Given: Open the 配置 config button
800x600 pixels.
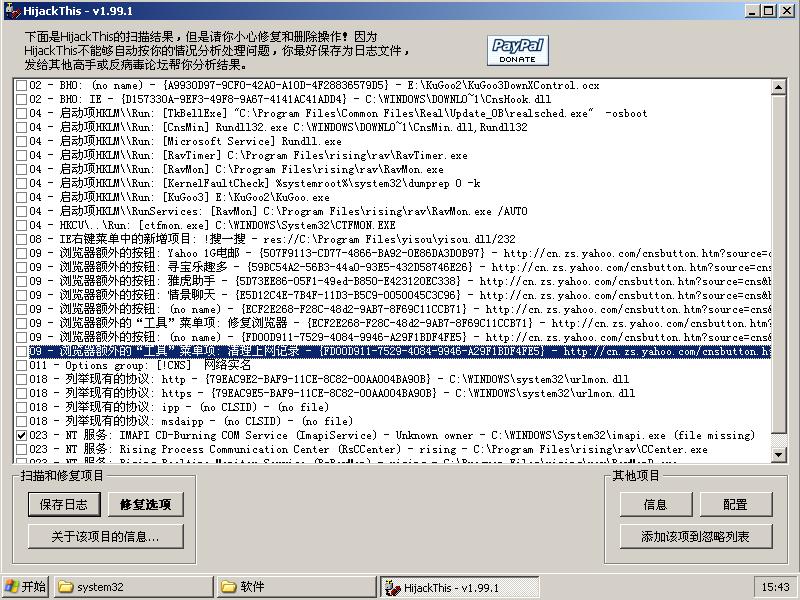Looking at the screenshot, I should coord(736,504).
